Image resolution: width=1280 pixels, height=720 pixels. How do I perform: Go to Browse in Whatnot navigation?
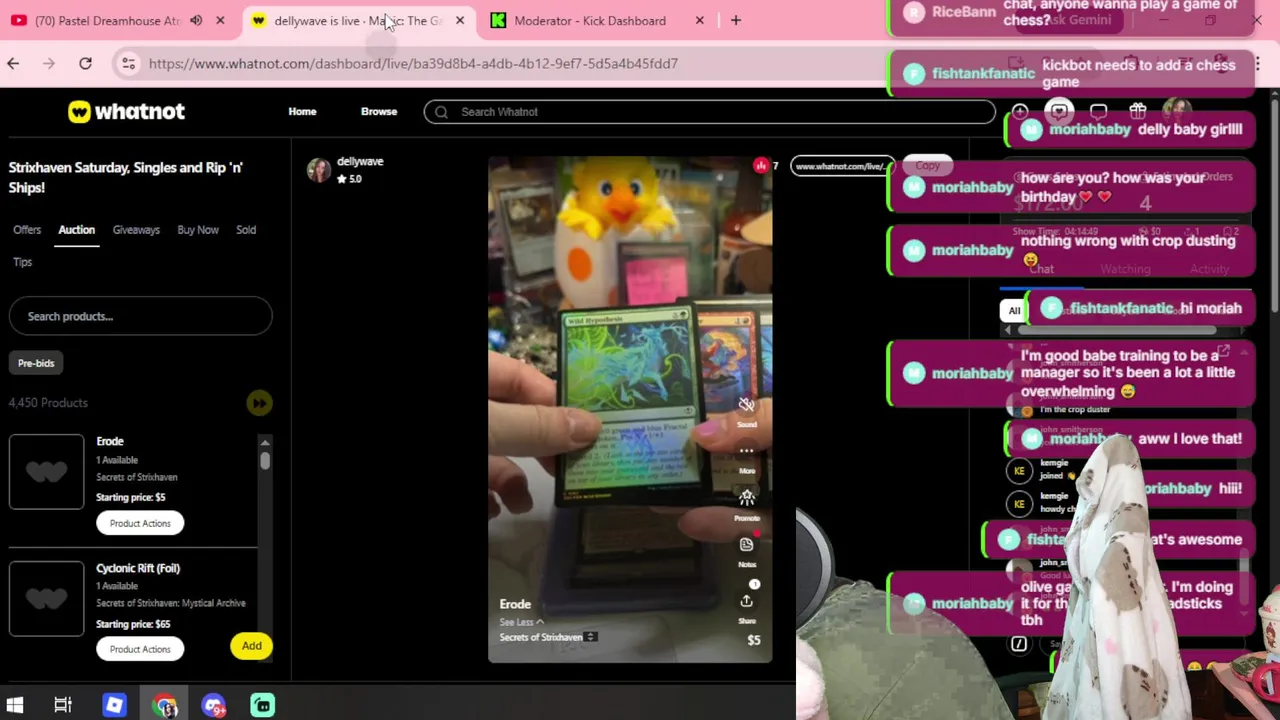[379, 112]
